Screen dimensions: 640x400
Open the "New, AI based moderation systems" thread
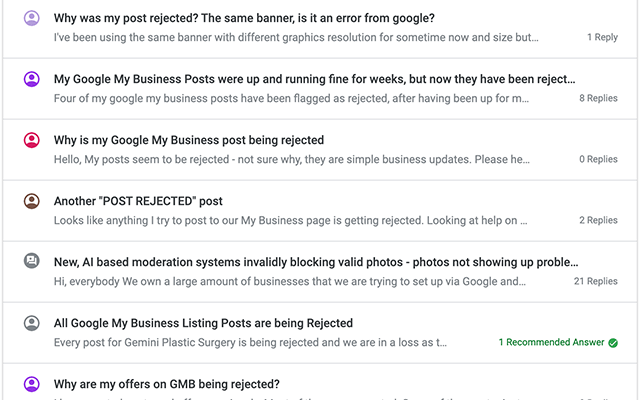[x=316, y=262]
